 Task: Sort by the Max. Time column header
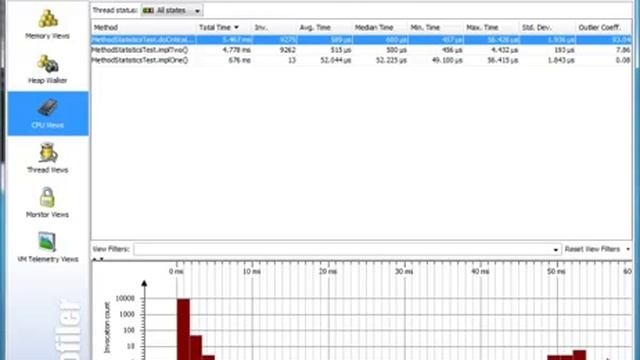coord(491,28)
